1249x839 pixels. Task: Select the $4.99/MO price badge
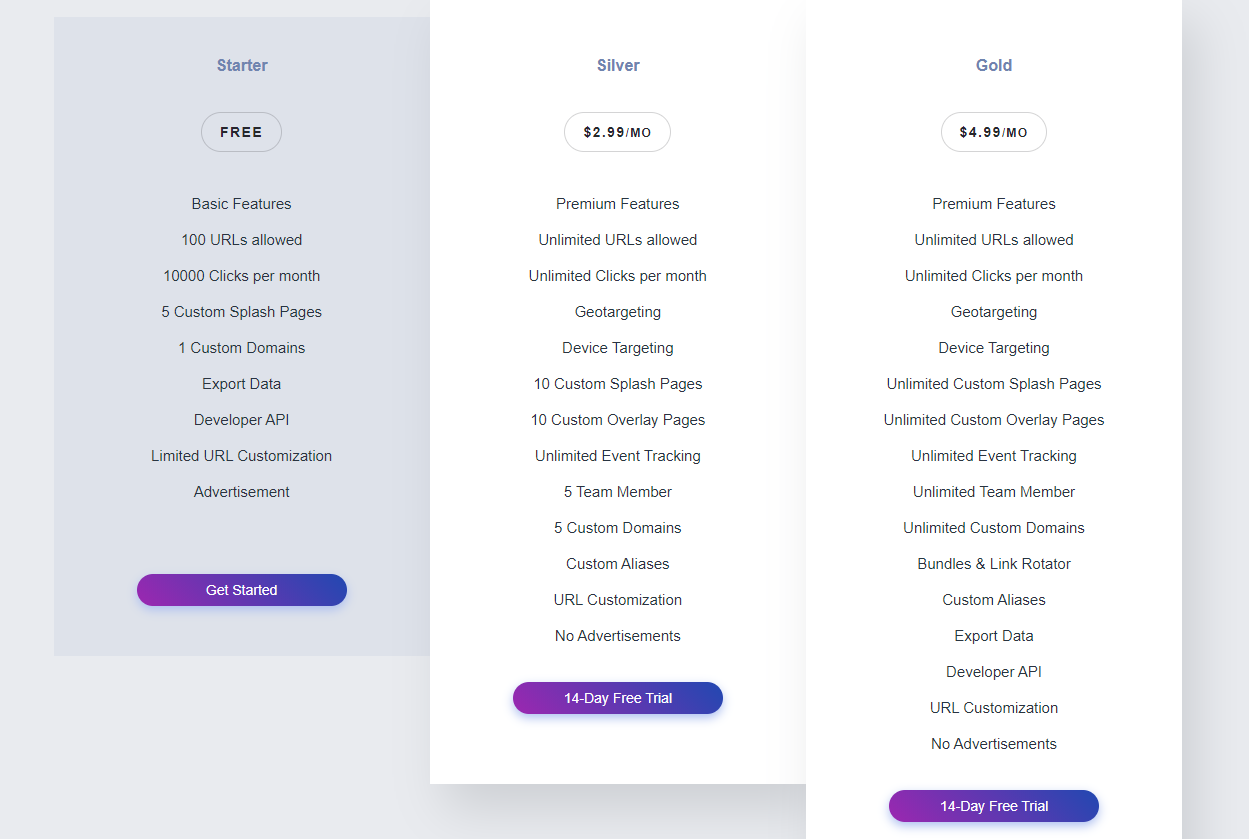coord(993,131)
